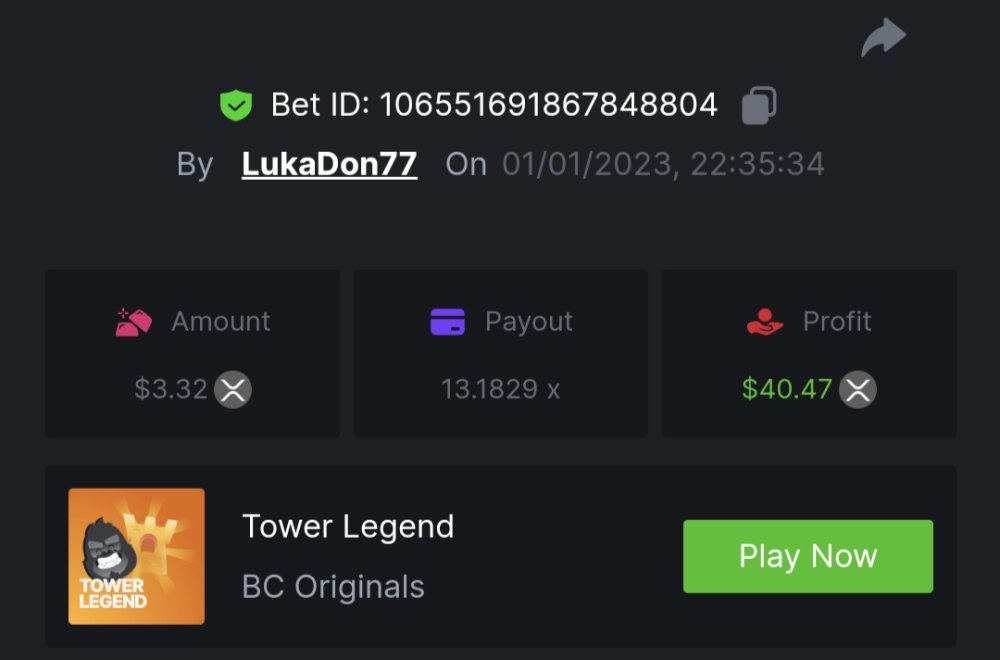The image size is (1000, 660).
Task: Click the Payout label text
Action: (529, 322)
